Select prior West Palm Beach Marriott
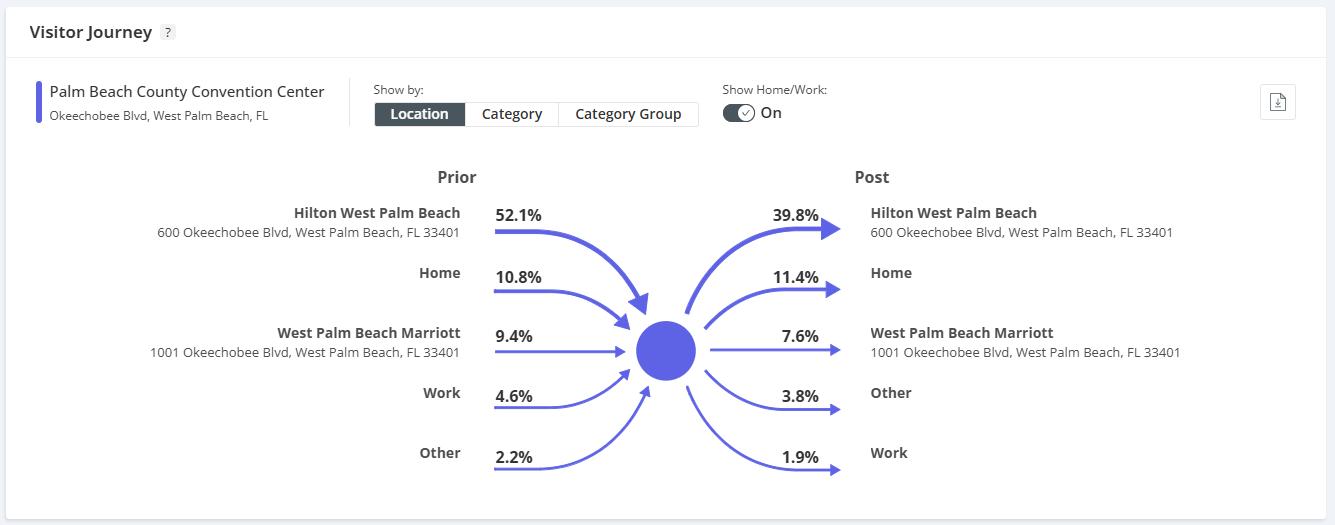 (x=368, y=333)
